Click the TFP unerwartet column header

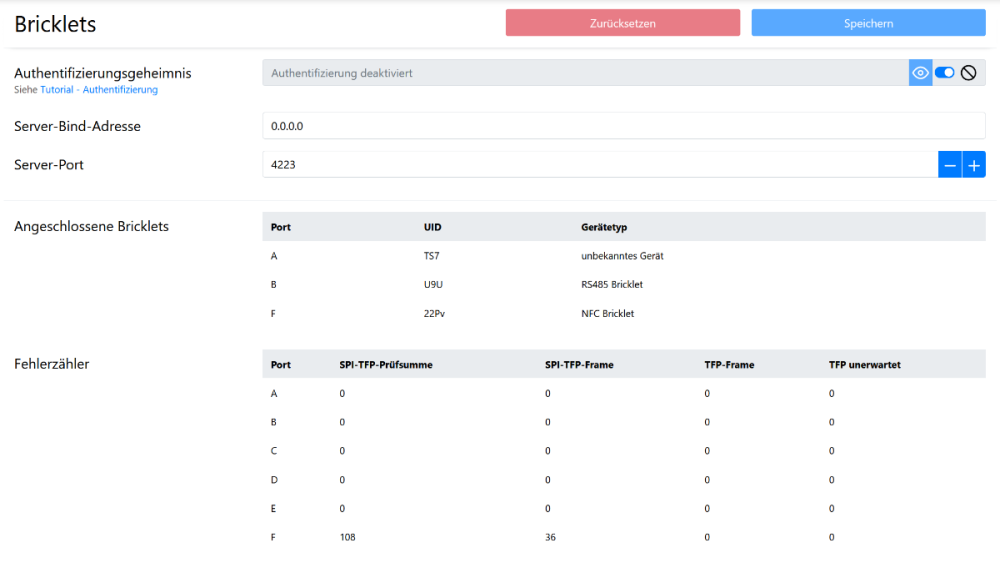864,365
